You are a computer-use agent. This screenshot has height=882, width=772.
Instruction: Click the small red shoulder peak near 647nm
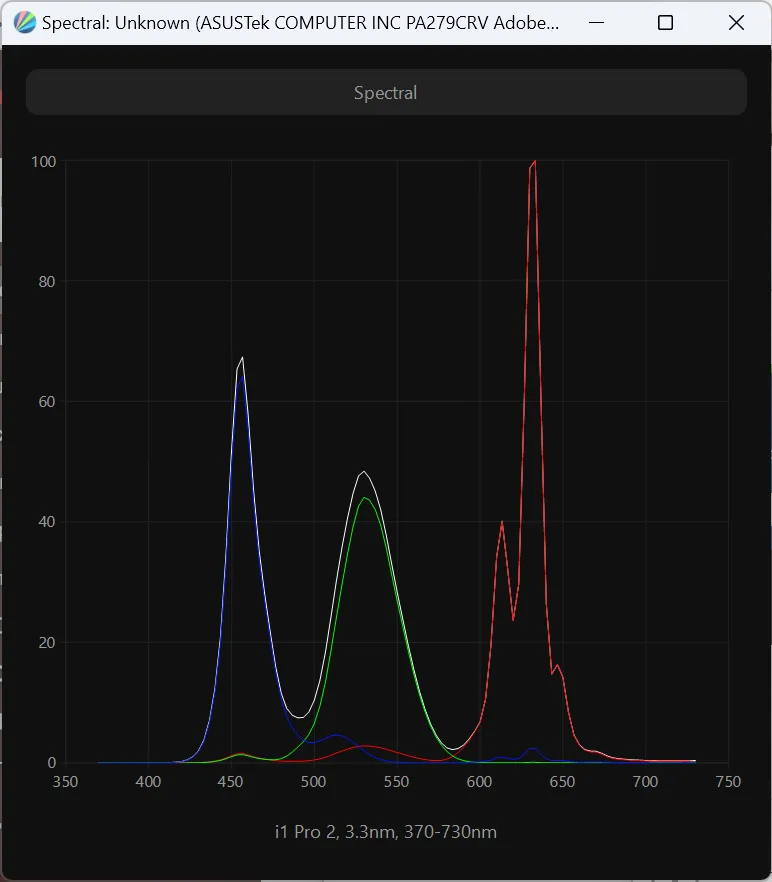pyautogui.click(x=557, y=665)
